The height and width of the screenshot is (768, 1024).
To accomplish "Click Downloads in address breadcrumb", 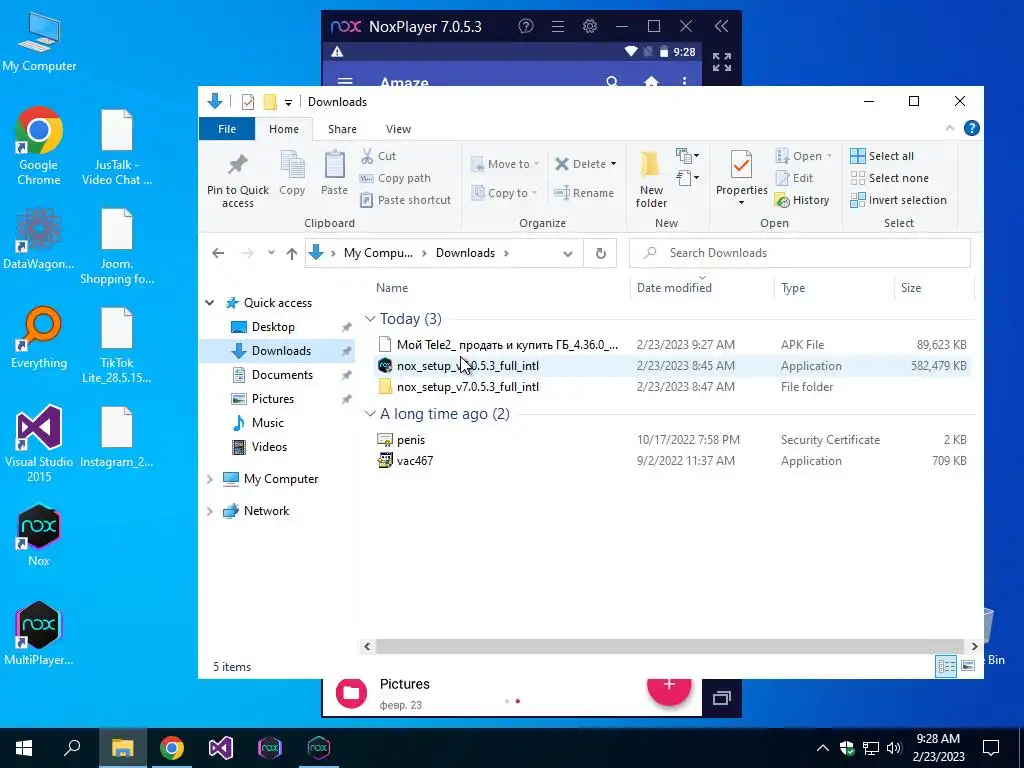I will point(465,253).
